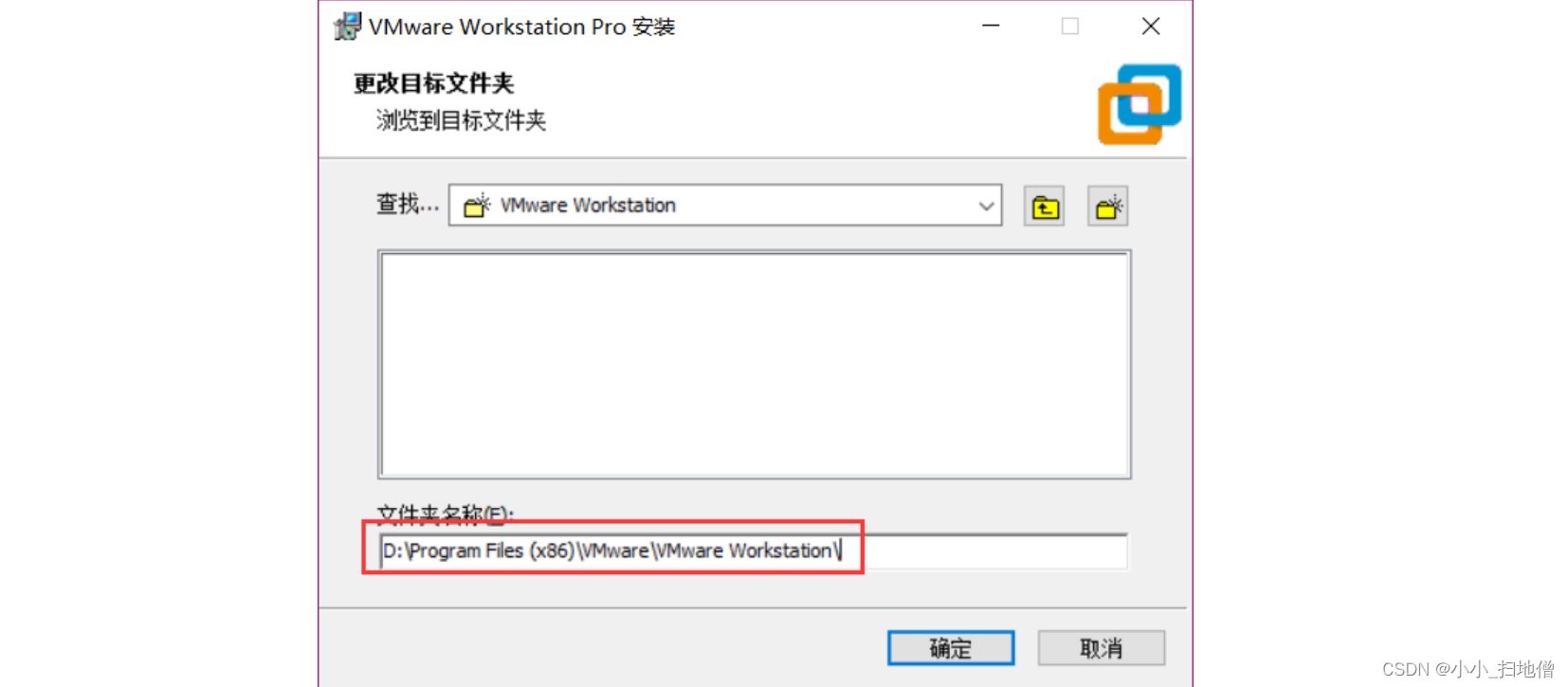Click the VMware Workstation Pro 安装 title
This screenshot has width=1568, height=687.
click(521, 27)
